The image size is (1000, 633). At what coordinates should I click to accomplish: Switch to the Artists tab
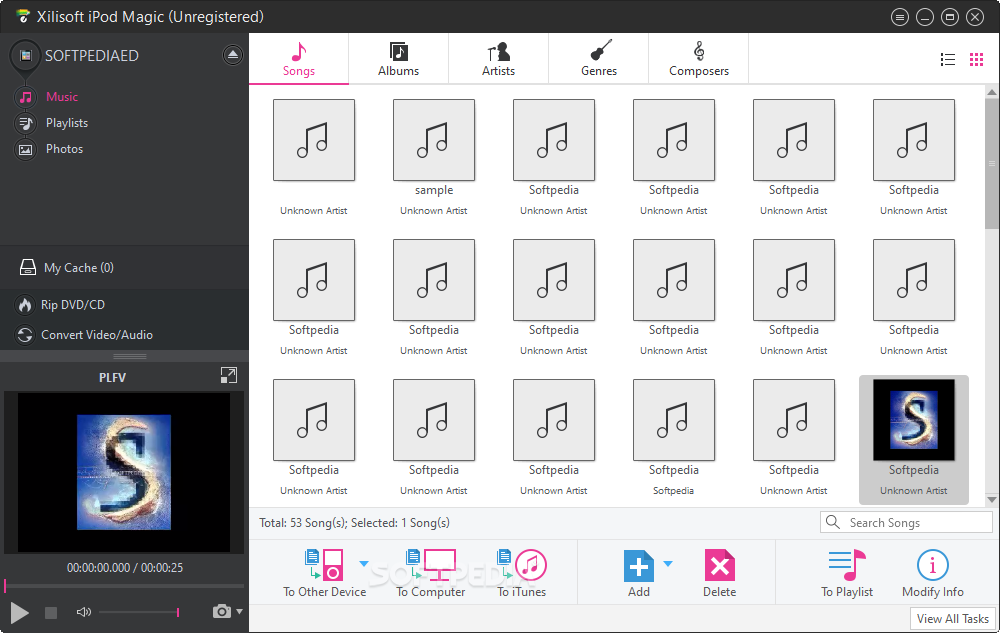tap(498, 59)
